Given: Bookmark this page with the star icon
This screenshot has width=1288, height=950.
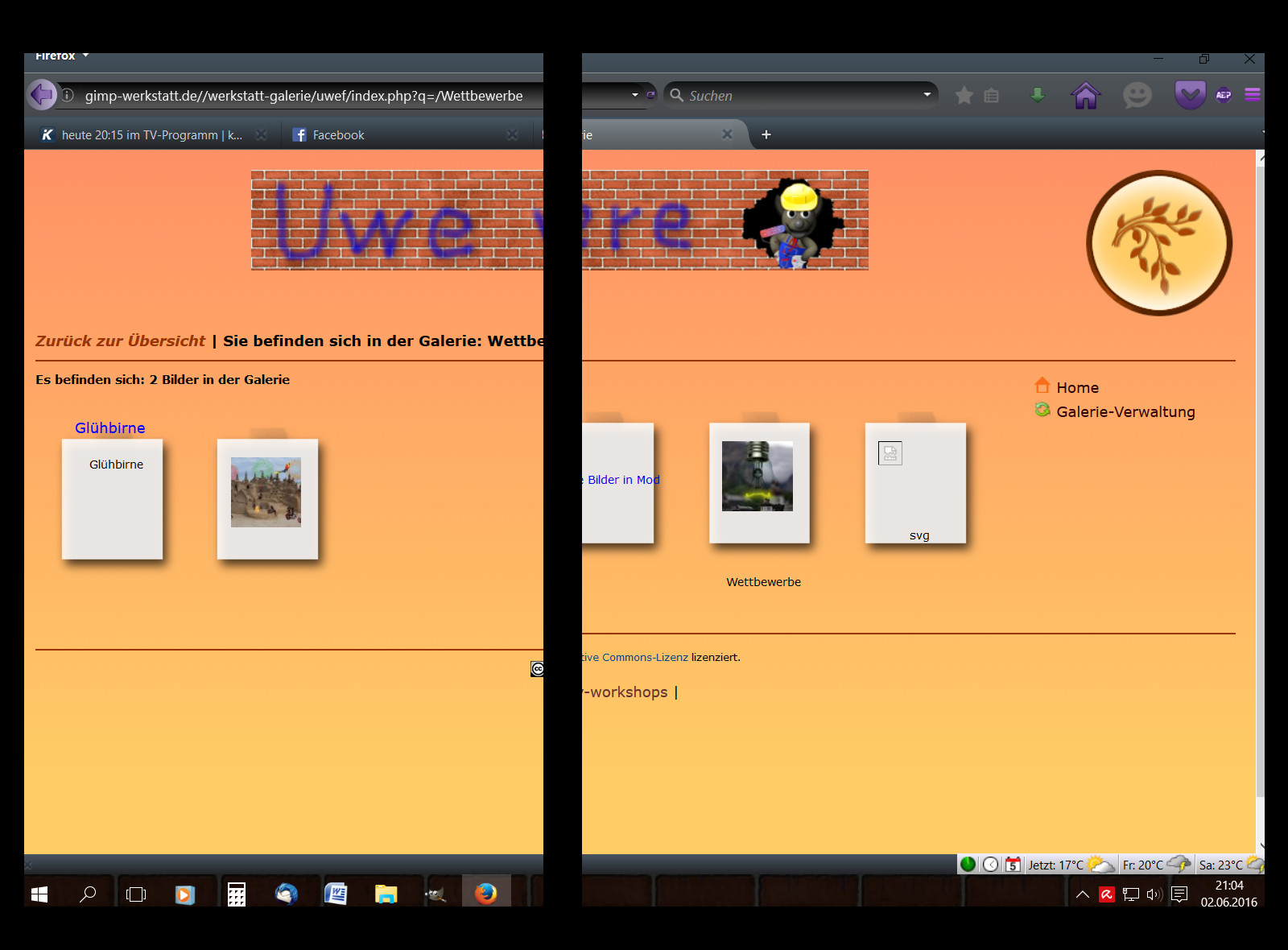Looking at the screenshot, I should [964, 96].
